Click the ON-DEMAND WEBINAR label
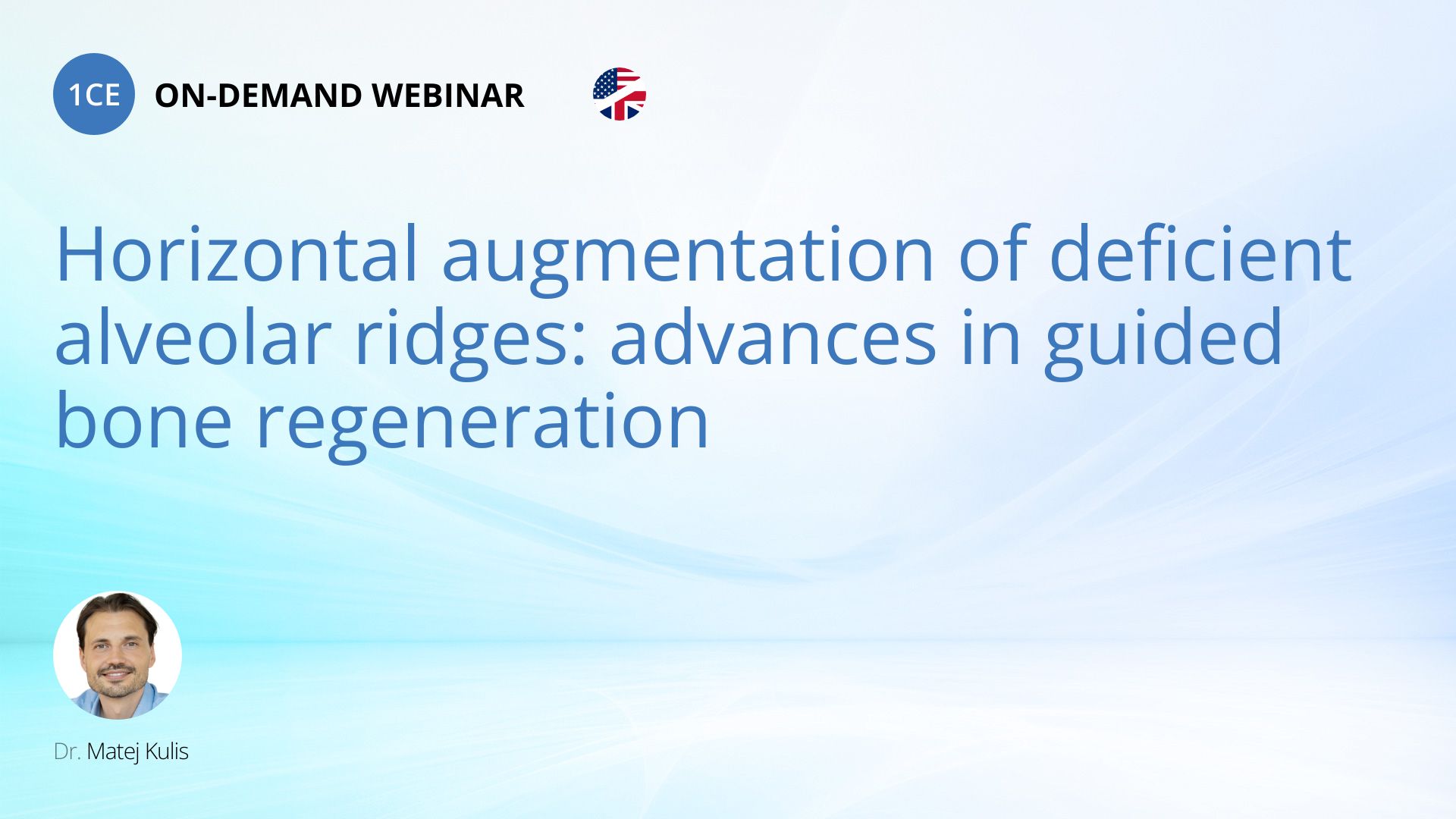Screen dimensions: 1456x819 click(339, 96)
